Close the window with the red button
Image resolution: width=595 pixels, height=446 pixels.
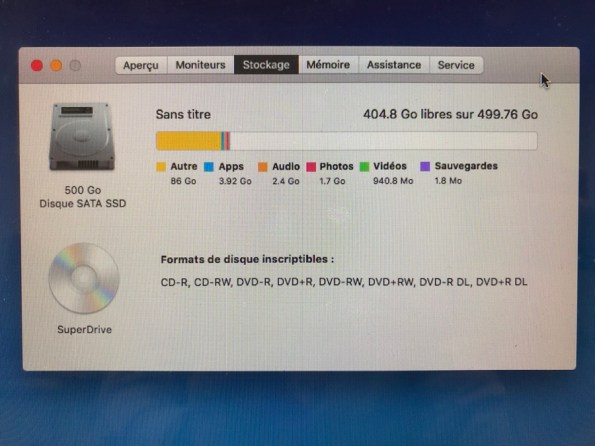37,66
